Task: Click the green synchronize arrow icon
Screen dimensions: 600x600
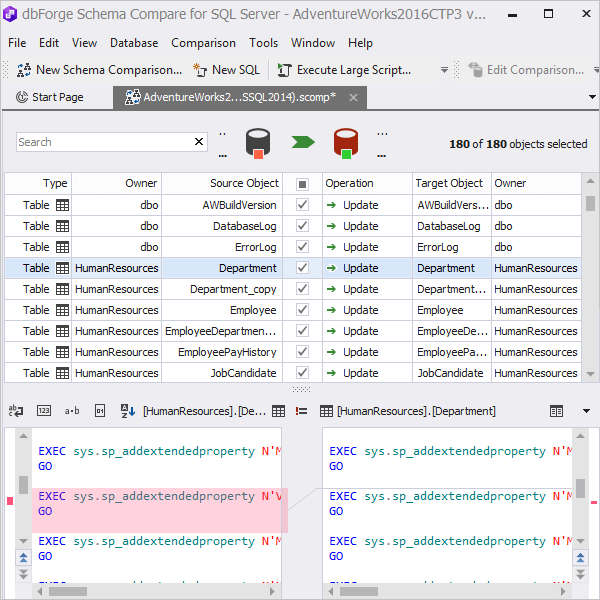Action: [303, 142]
